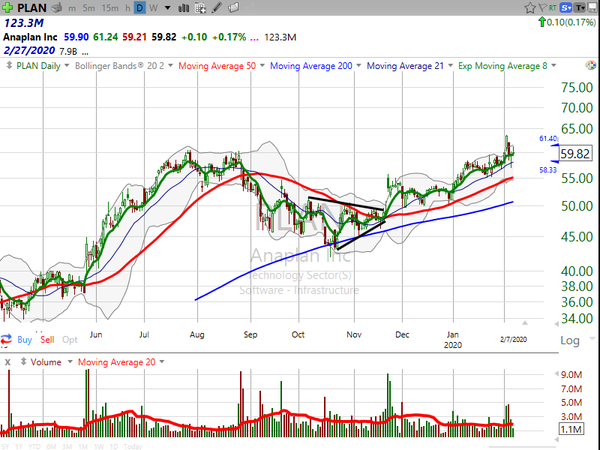600x450 pixels.
Task: Toggle the RT real-time indicator
Action: pos(553,8)
